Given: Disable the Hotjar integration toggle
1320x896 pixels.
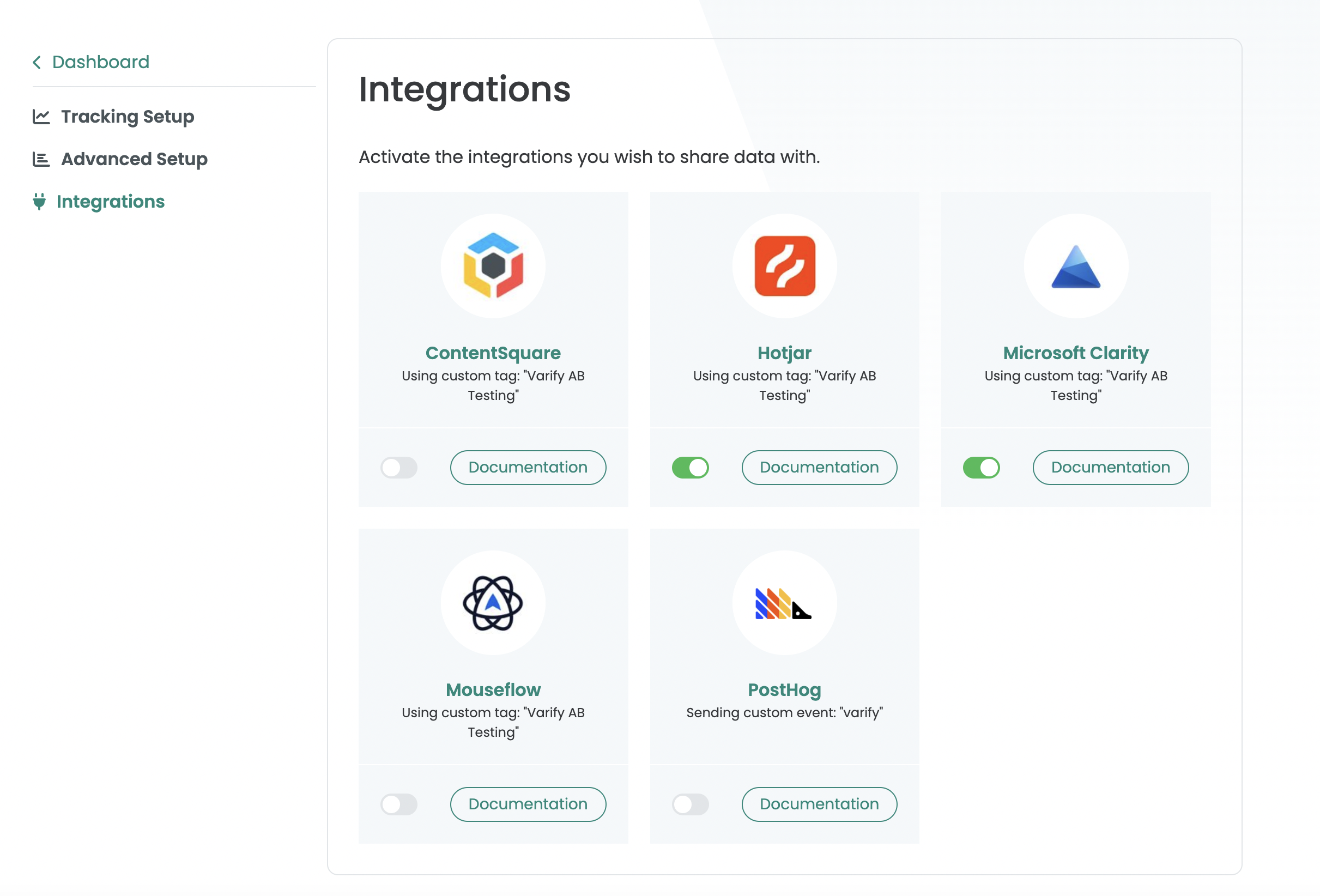Looking at the screenshot, I should click(690, 468).
